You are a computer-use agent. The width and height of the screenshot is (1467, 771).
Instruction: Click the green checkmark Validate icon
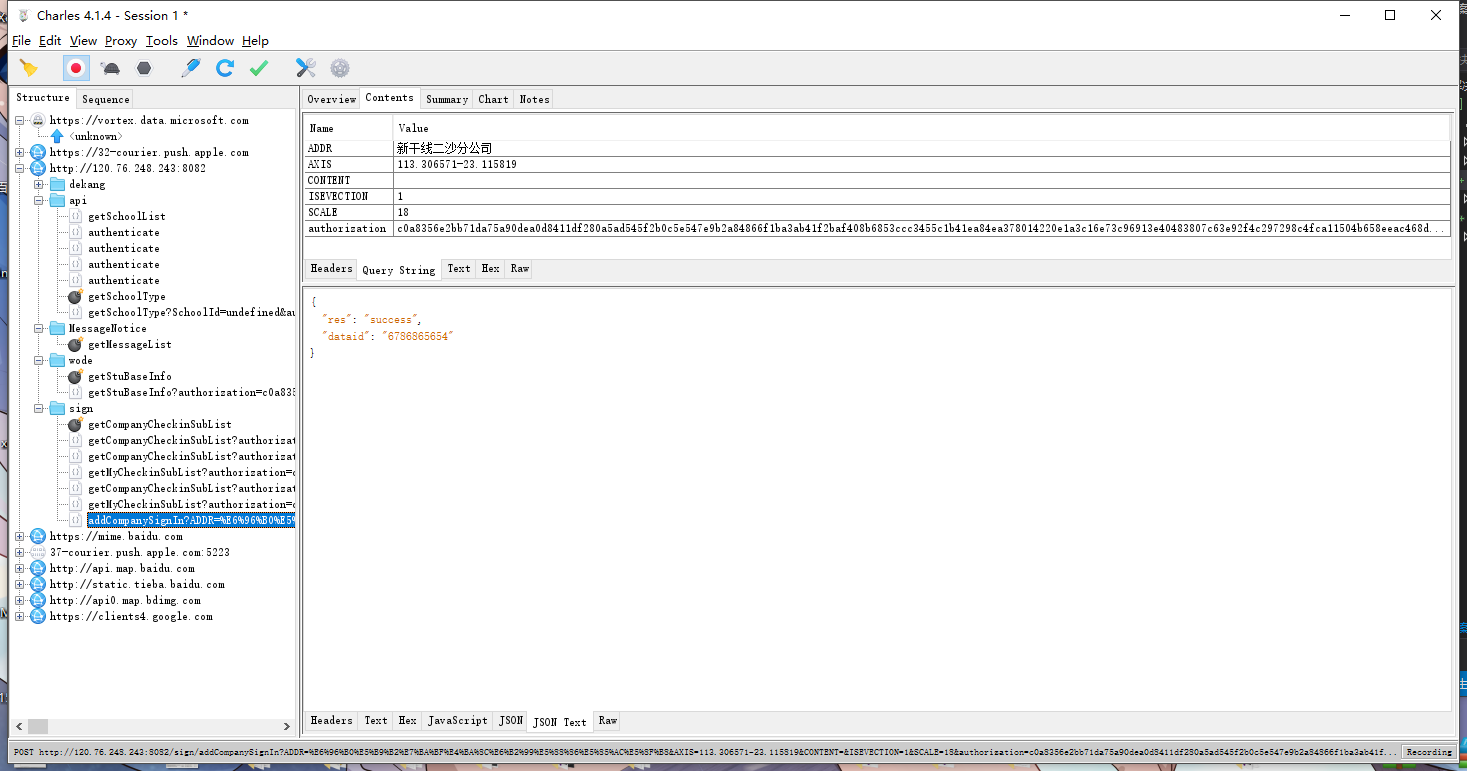tap(259, 68)
